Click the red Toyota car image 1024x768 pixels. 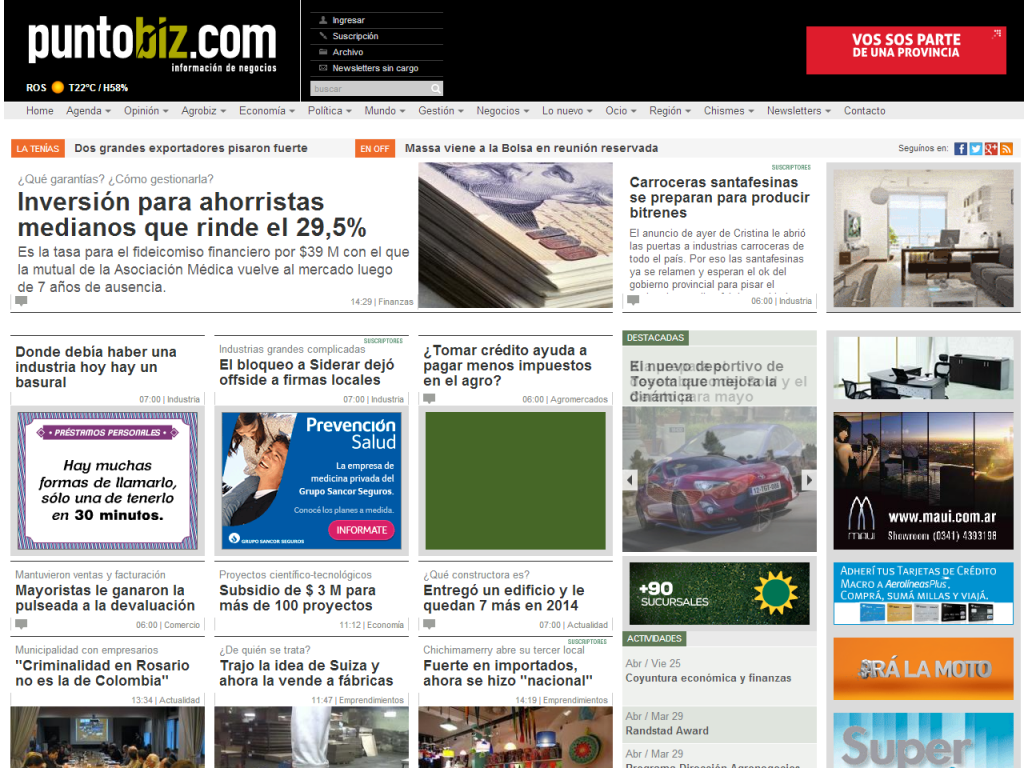719,479
